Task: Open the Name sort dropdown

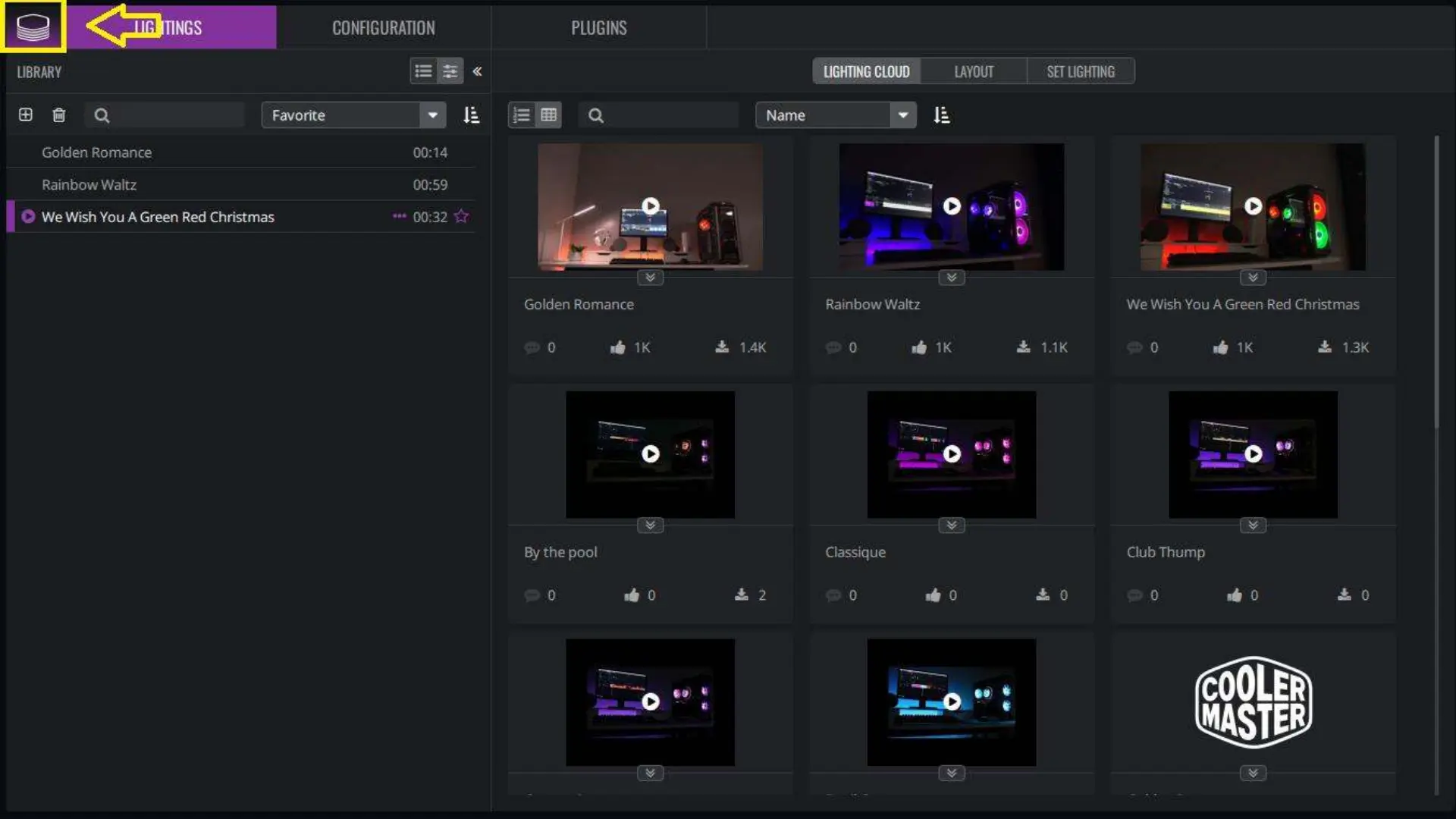Action: 902,115
